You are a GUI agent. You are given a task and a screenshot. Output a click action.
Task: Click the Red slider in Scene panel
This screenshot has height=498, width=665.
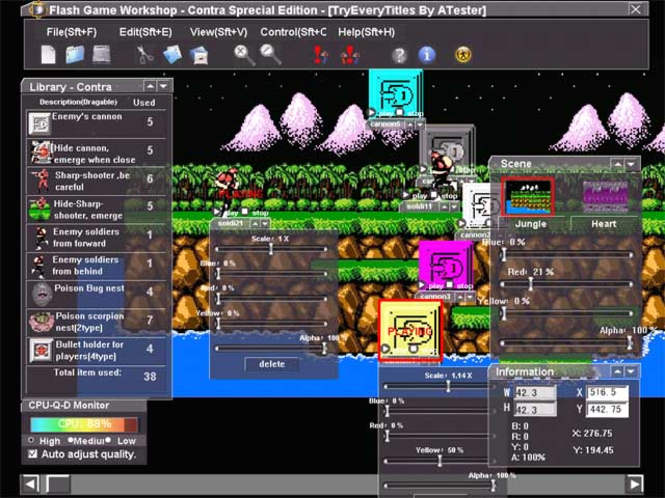(566, 284)
